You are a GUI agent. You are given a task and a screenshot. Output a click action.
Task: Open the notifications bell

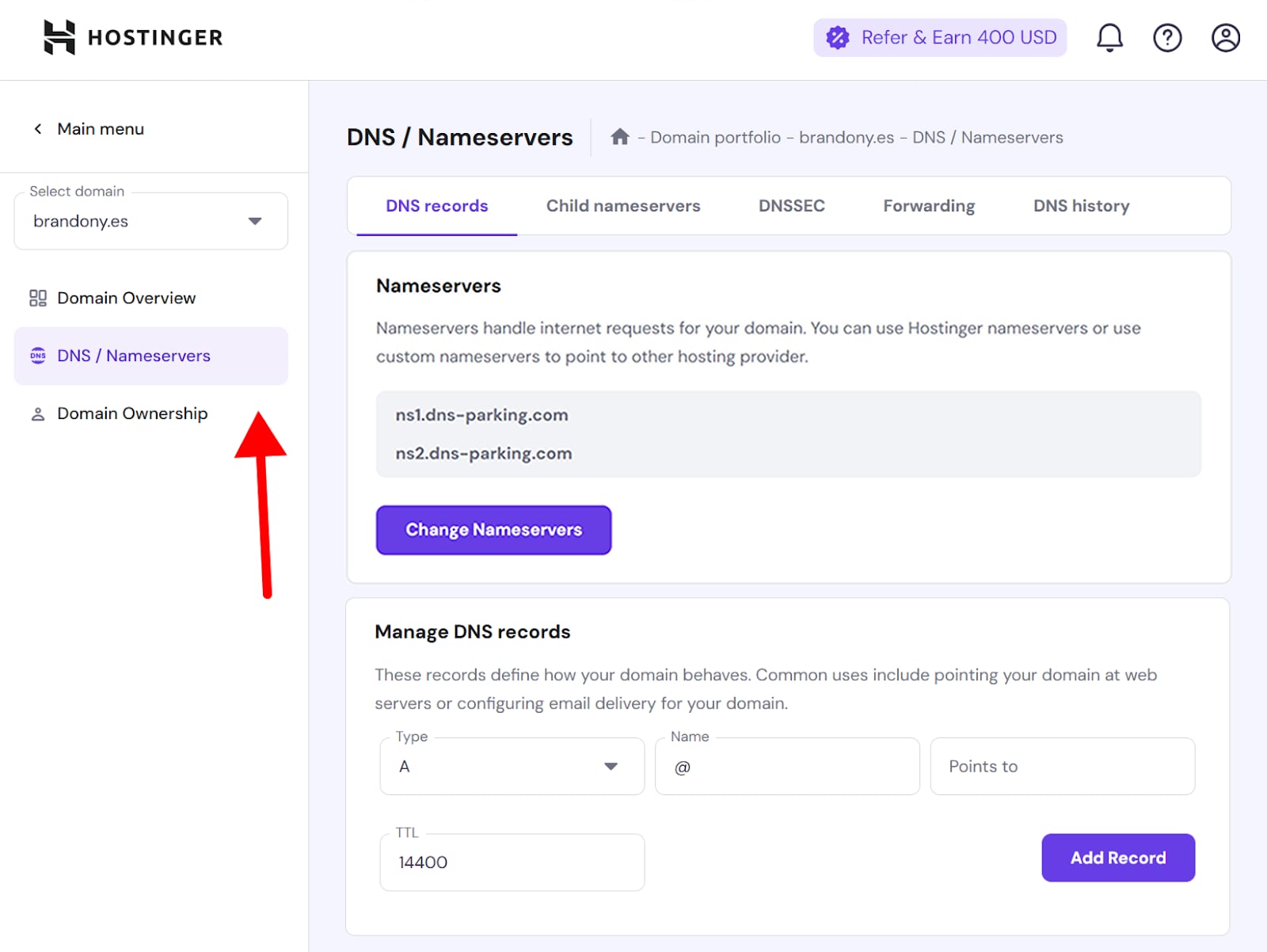pos(1109,37)
